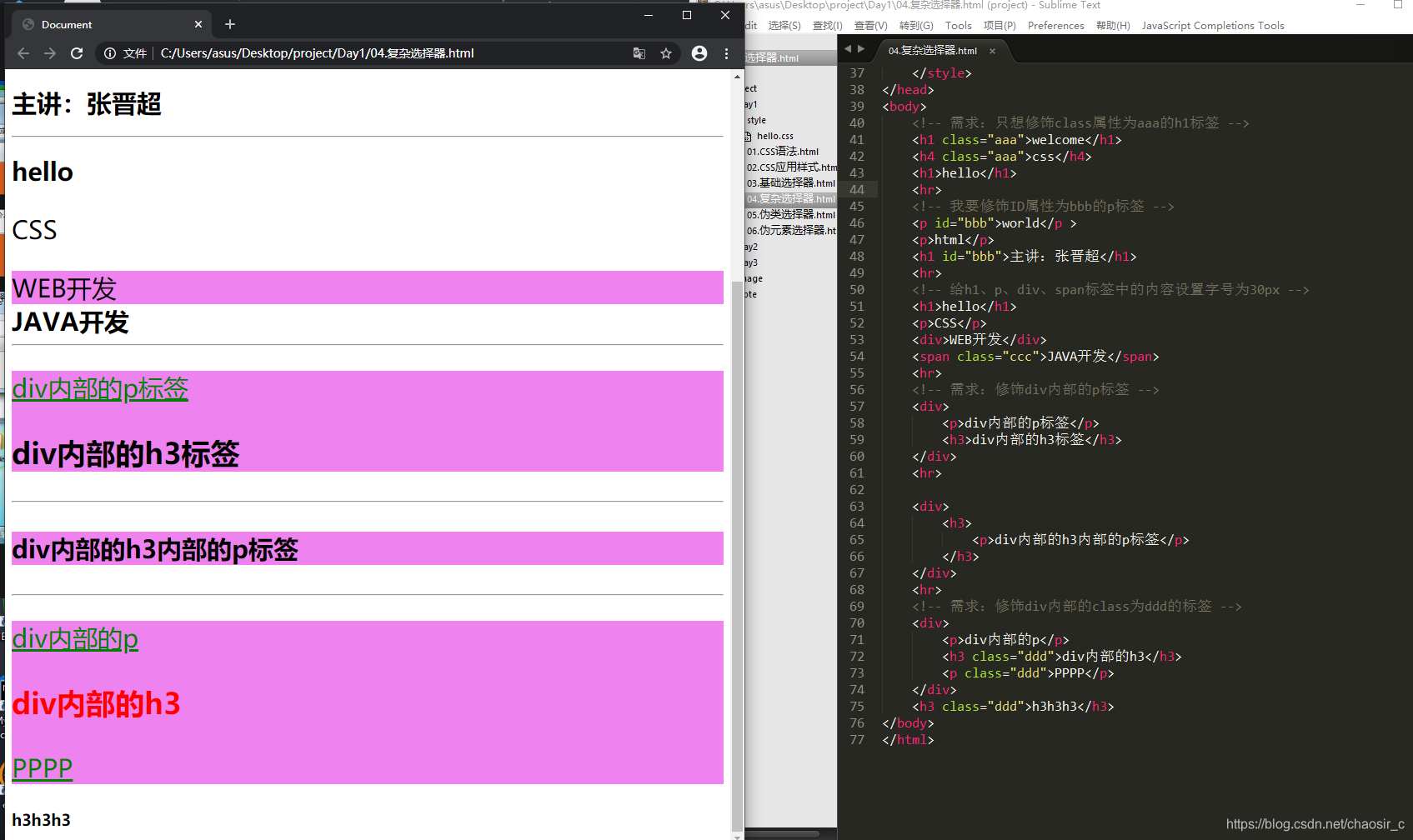Open 02.CSS应用样式 file in sidebar
The width and height of the screenshot is (1413, 840).
(x=791, y=167)
